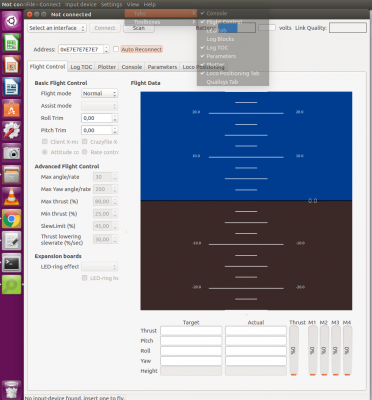Screen dimensions: 372x400
Task: Toggle Parameters in the Tabs submenu
Action: tap(233, 56)
